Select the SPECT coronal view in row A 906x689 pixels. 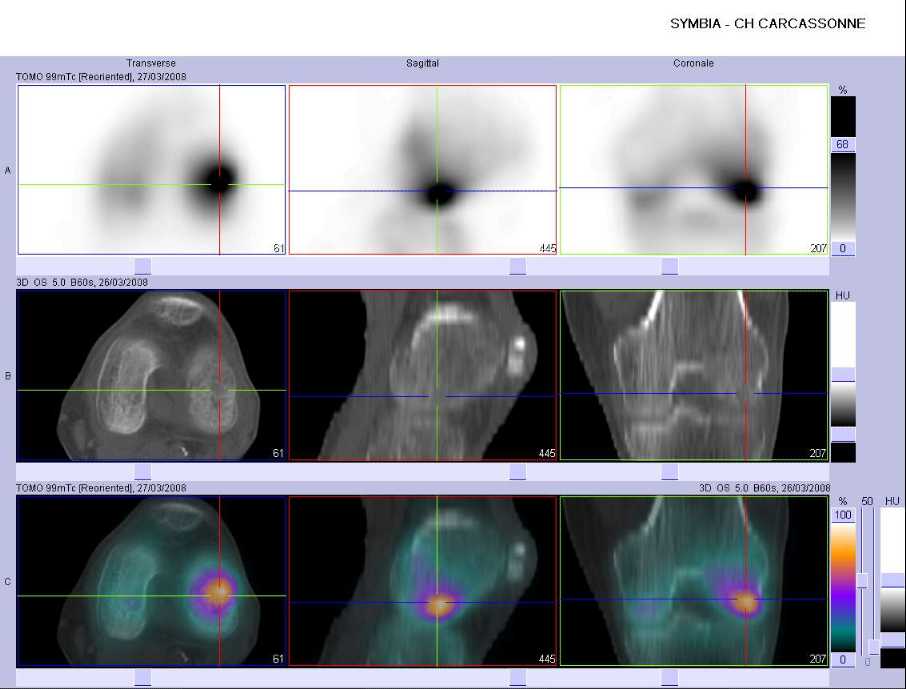694,170
